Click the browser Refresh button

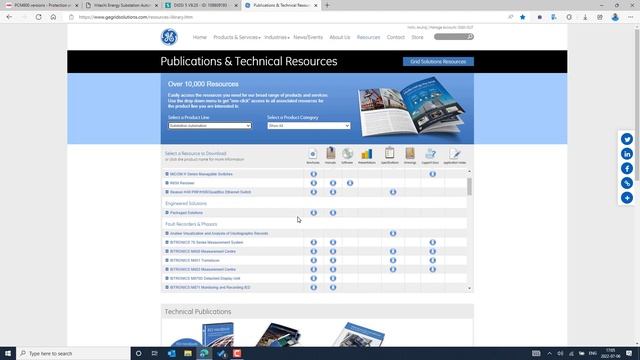click(38, 17)
